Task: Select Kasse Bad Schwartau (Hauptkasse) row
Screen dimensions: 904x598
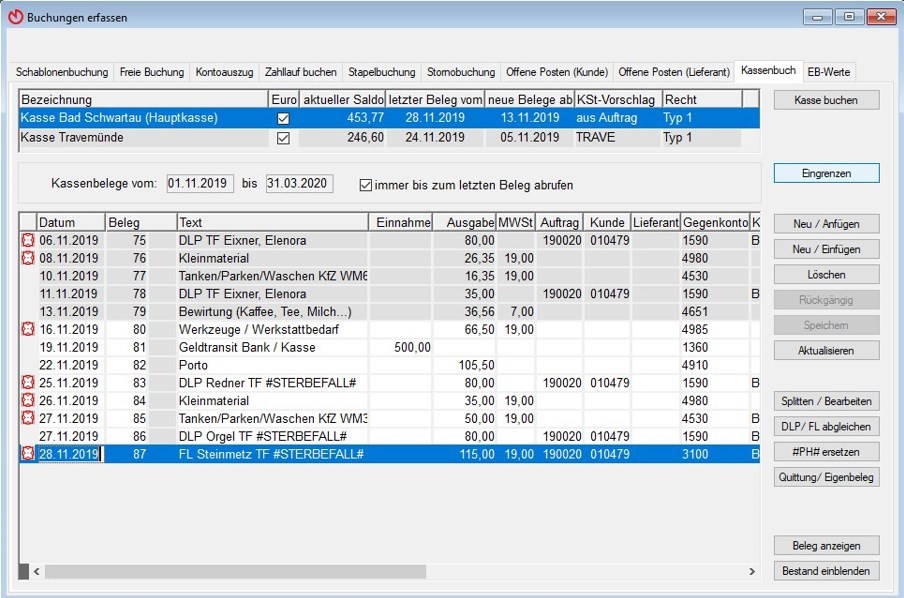Action: point(389,118)
